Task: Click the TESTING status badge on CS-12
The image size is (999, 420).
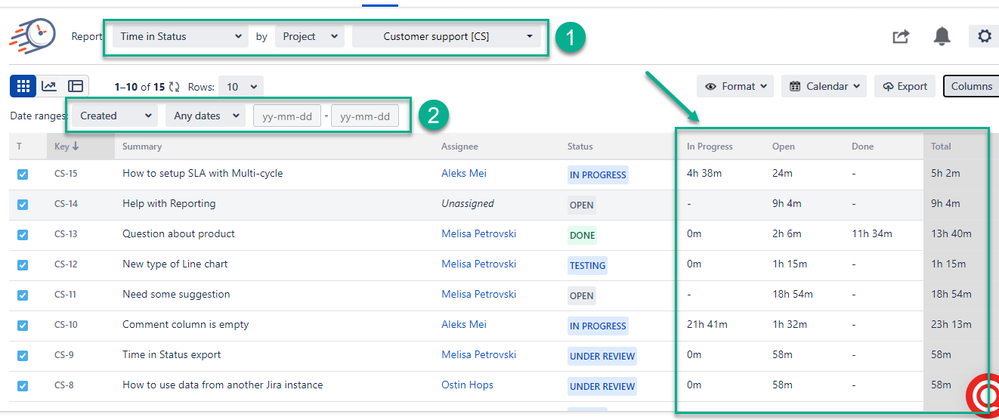Action: 587,265
